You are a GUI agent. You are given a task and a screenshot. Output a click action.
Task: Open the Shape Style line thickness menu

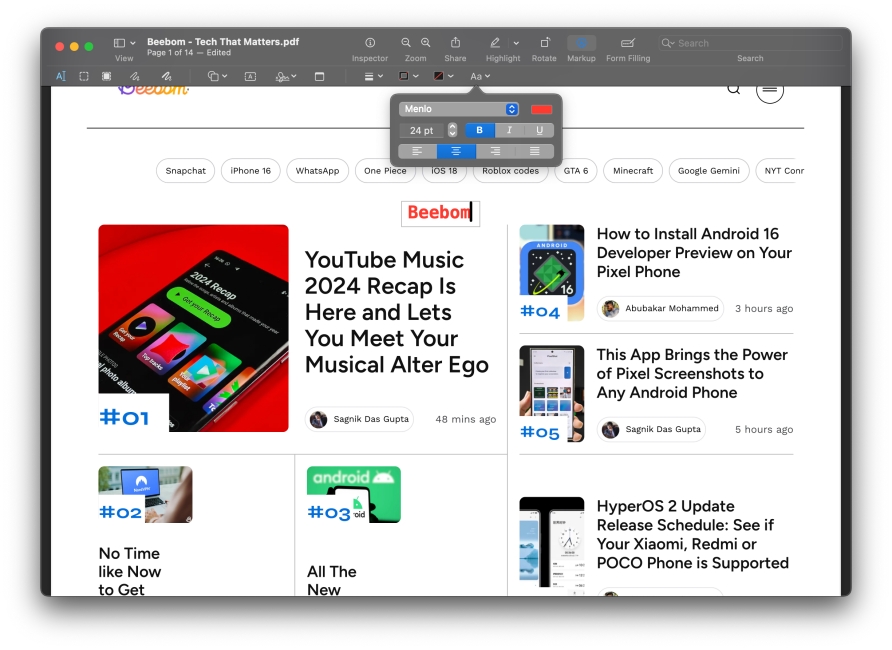373,76
